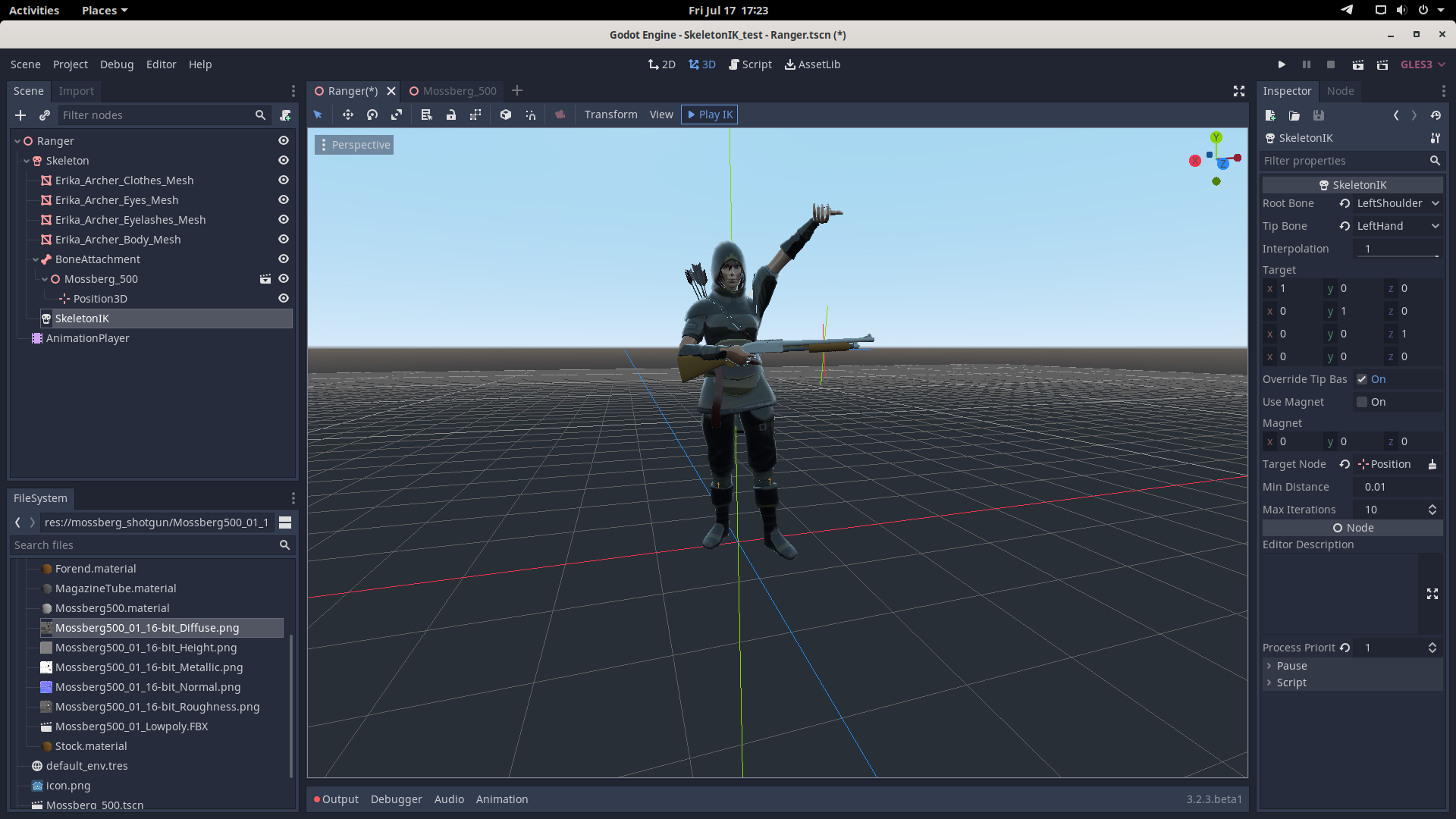
Task: Collapse the Skeleton tree node
Action: click(x=27, y=161)
